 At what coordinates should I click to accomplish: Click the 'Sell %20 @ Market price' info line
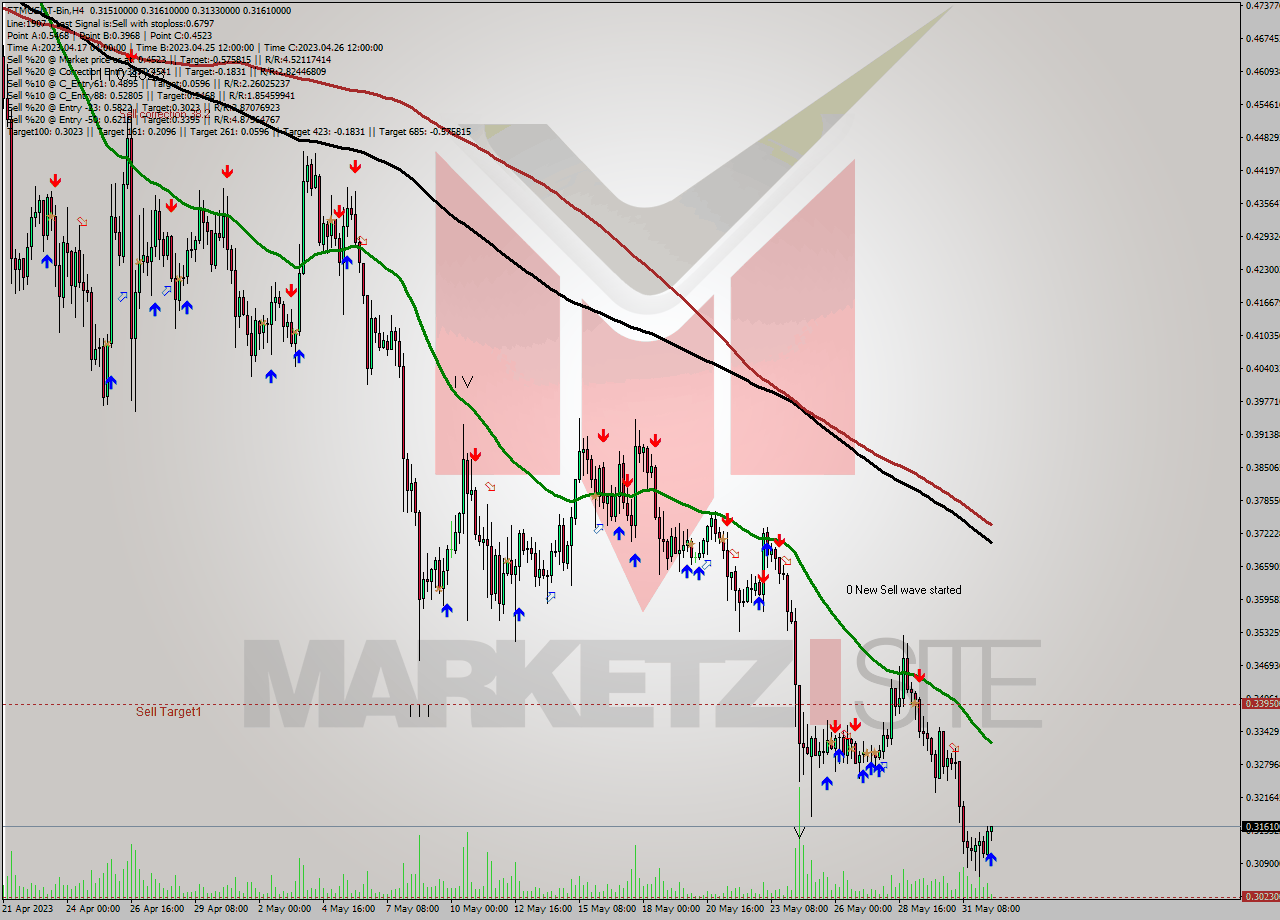click(168, 59)
